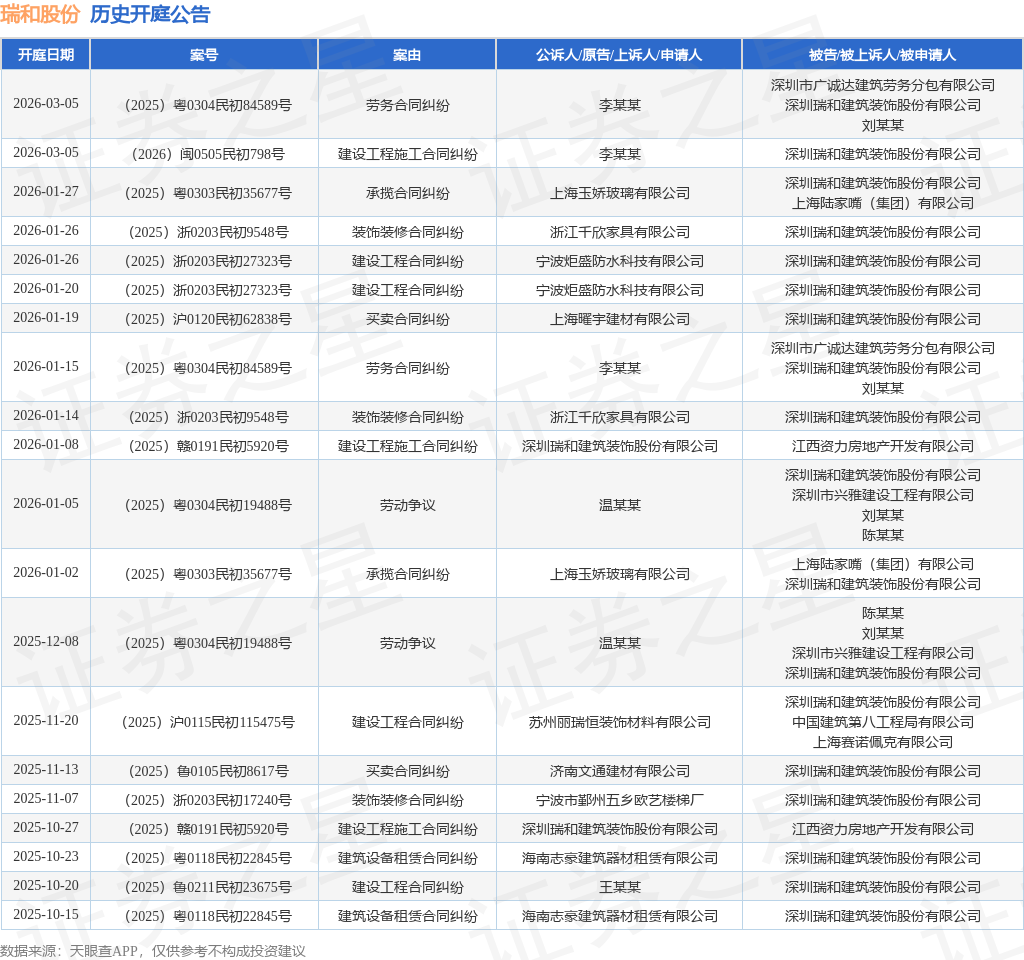This screenshot has height=960, width=1024.
Task: Click plaintiff 苏州丽瑞恒装饰材料有限公司
Action: tap(619, 722)
